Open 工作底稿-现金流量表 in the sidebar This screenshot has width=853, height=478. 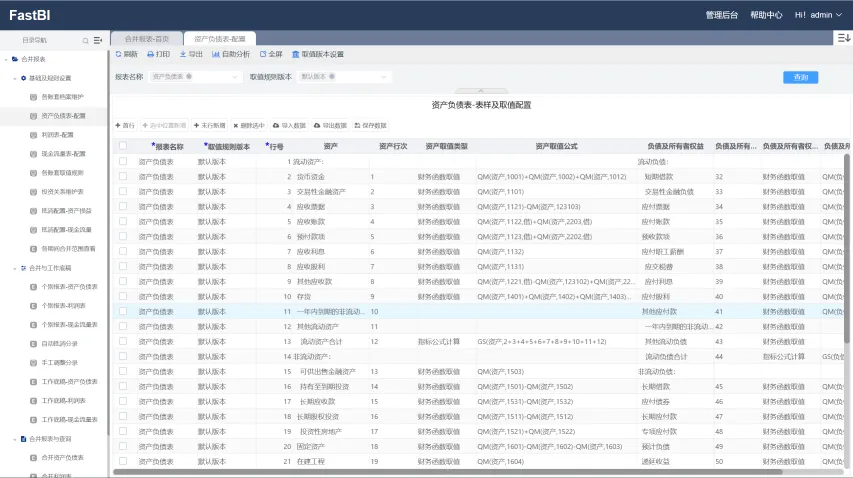(70, 420)
